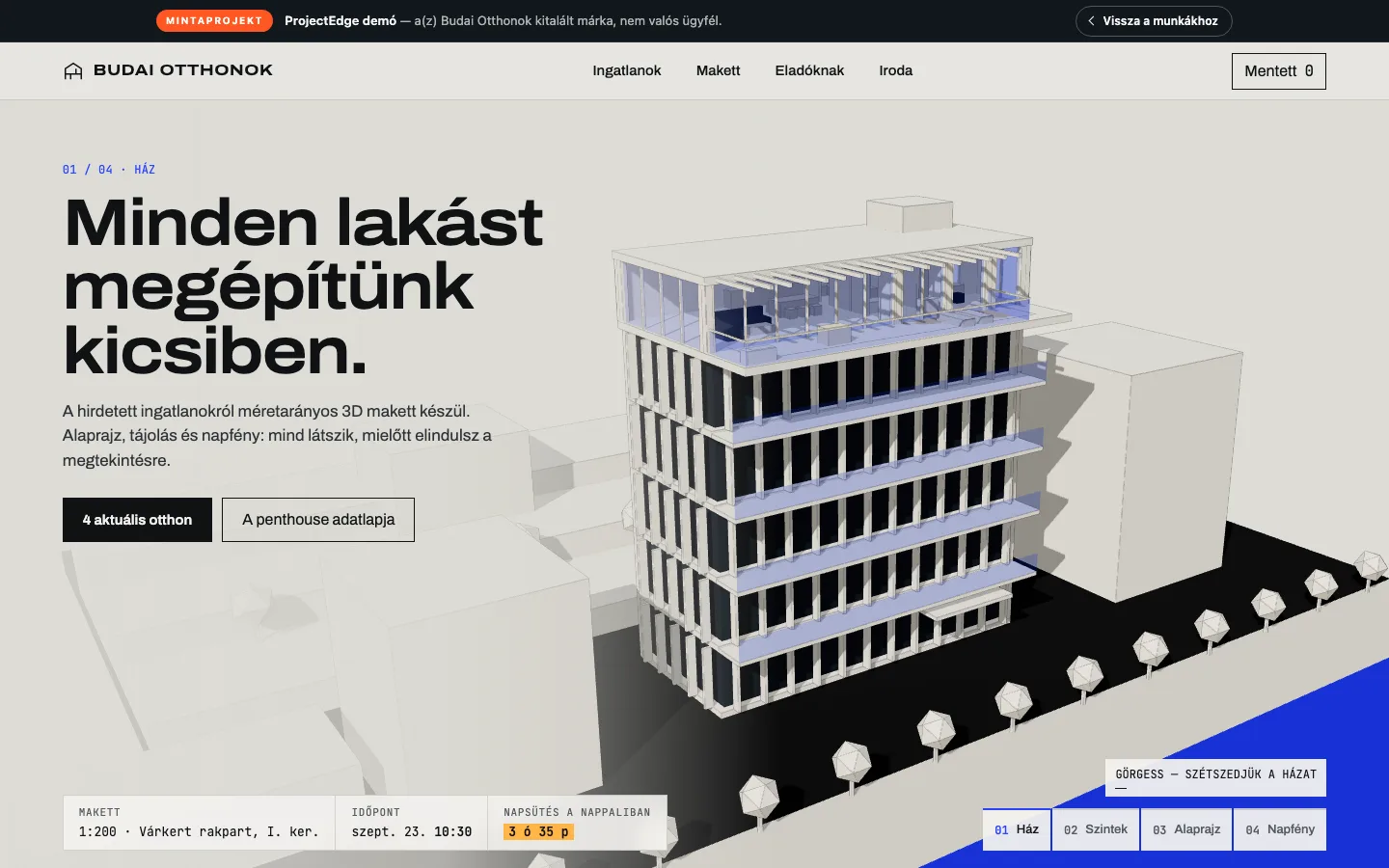Click the Budai Otthonok house logo icon
This screenshot has width=1389, height=868.
[x=73, y=70]
